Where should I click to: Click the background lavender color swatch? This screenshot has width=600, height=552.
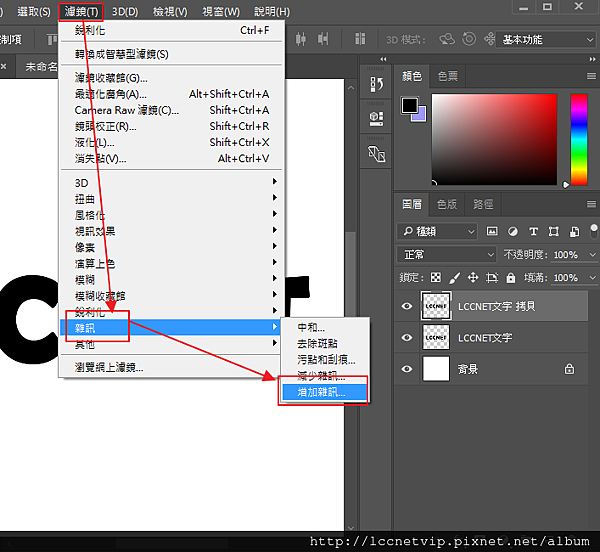pos(421,116)
